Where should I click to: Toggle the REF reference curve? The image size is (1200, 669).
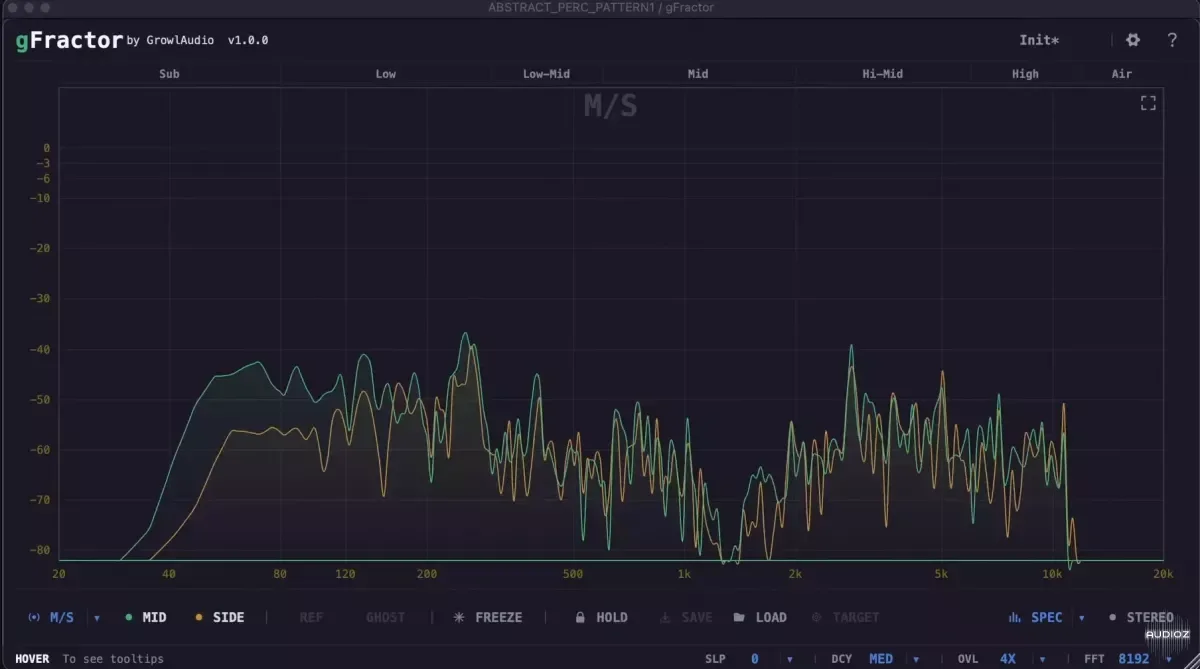(311, 617)
